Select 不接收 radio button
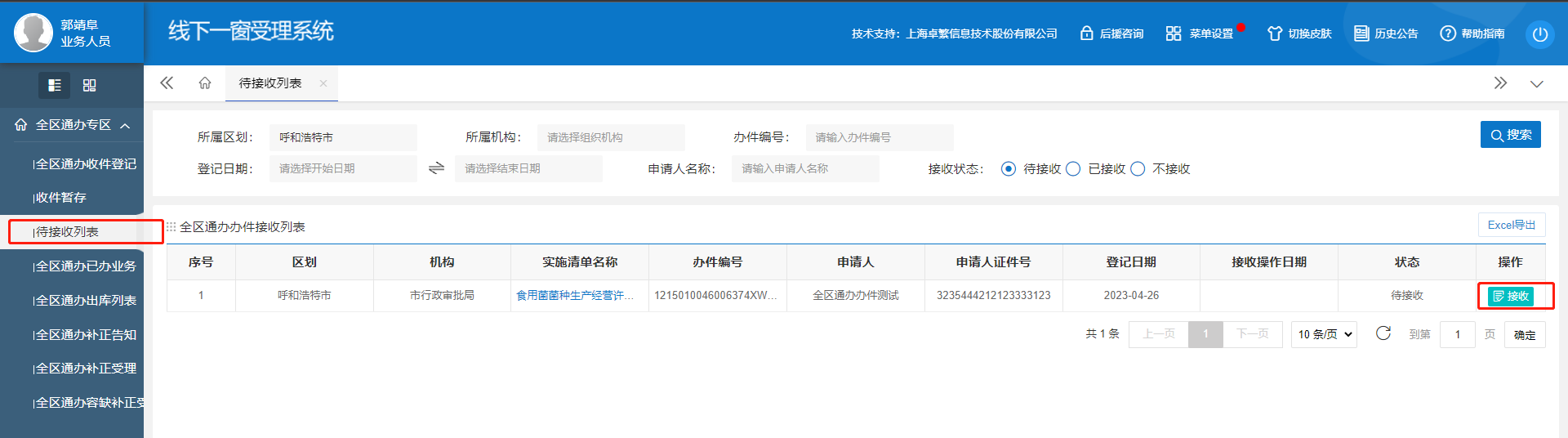Screen dimensions: 1568x438 (x=1138, y=169)
